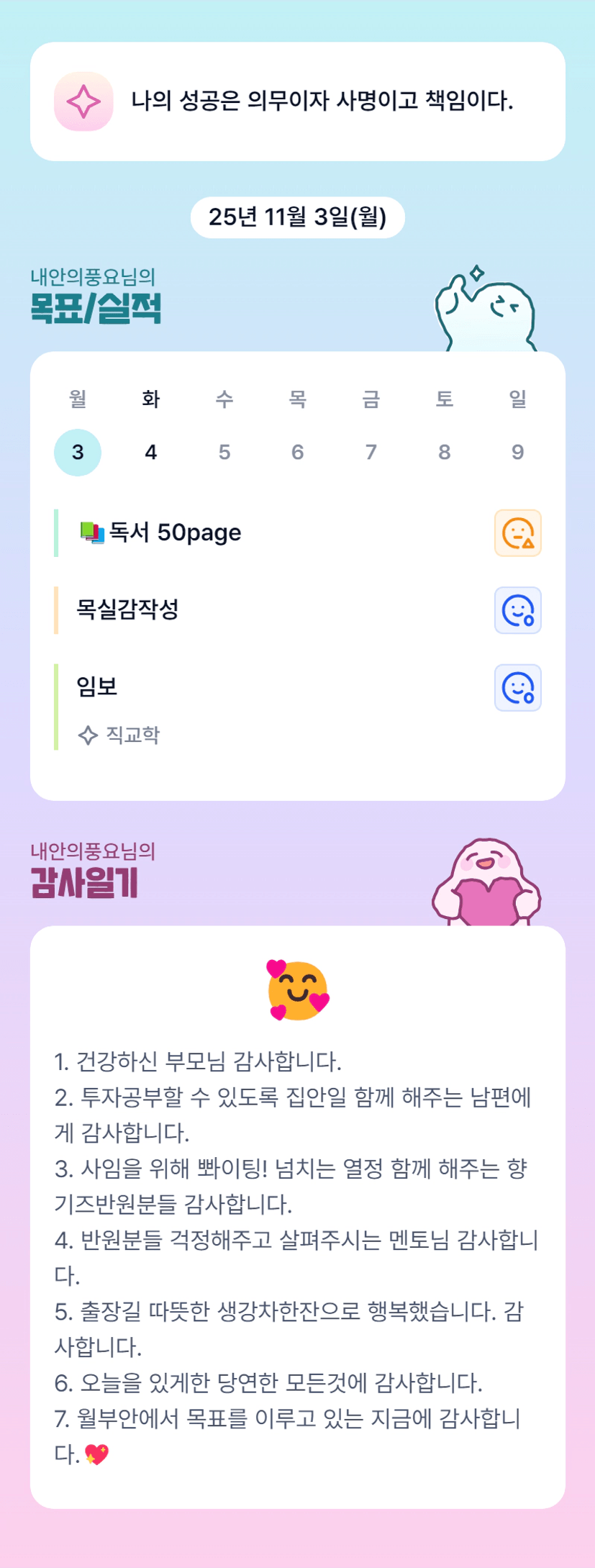This screenshot has height=1568, width=595.
Task: Click the thumbs-up ghost mascot
Action: [486, 312]
